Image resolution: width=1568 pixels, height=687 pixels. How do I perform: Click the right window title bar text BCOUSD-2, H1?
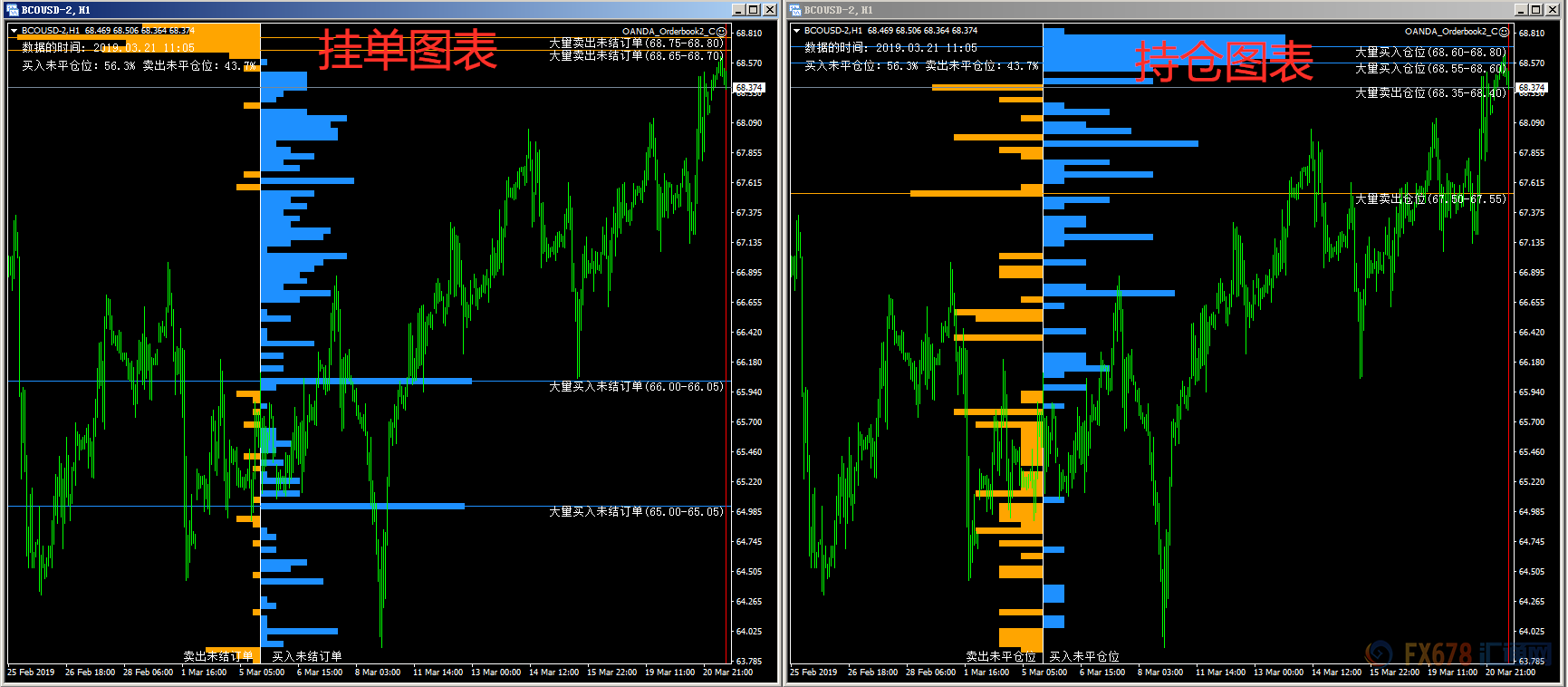tap(839, 10)
